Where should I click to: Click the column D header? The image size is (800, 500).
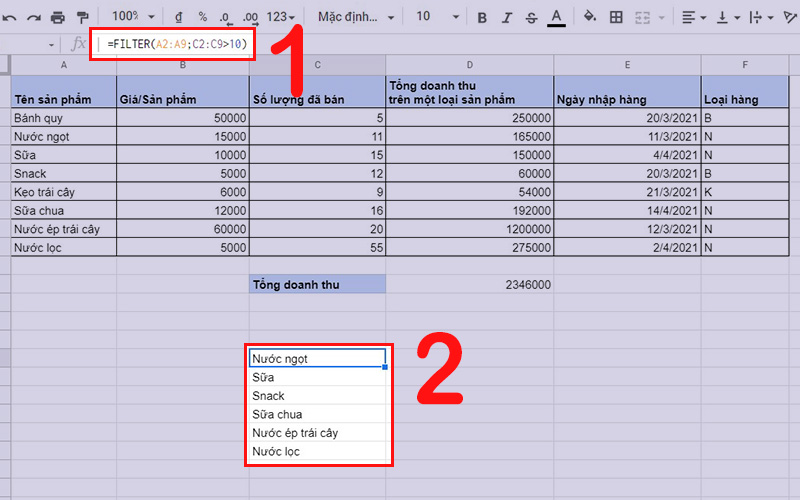pos(470,65)
